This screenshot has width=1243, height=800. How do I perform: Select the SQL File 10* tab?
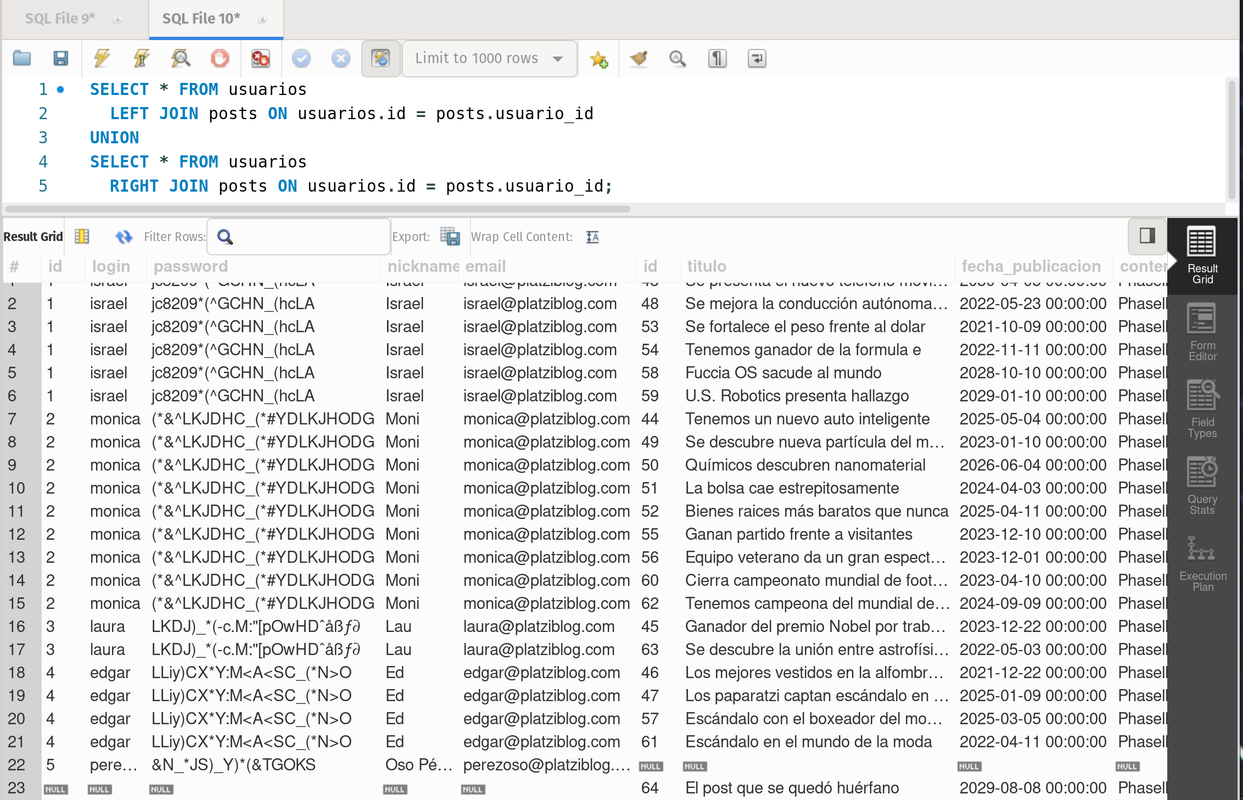coord(201,19)
